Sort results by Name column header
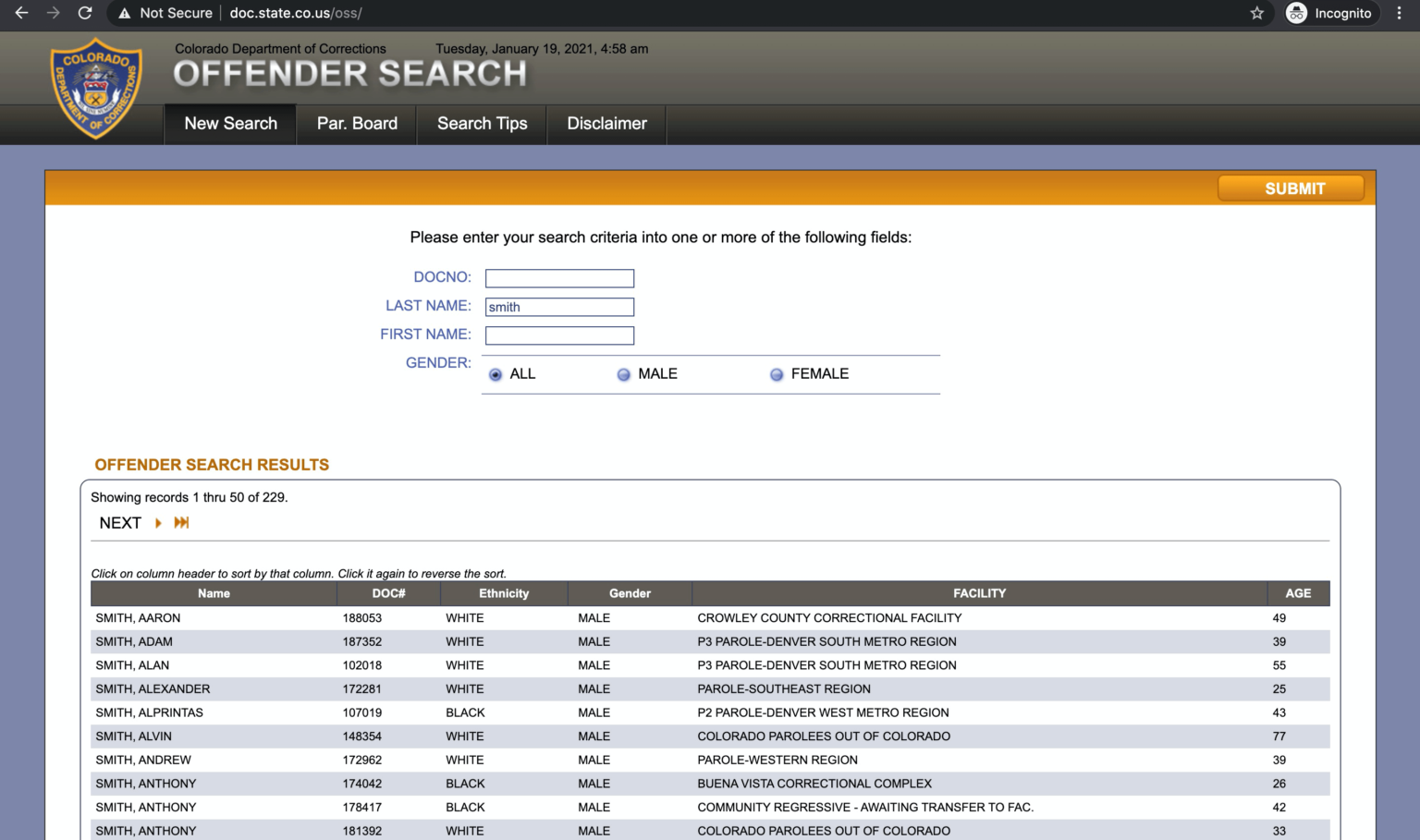This screenshot has height=840, width=1420. (214, 593)
